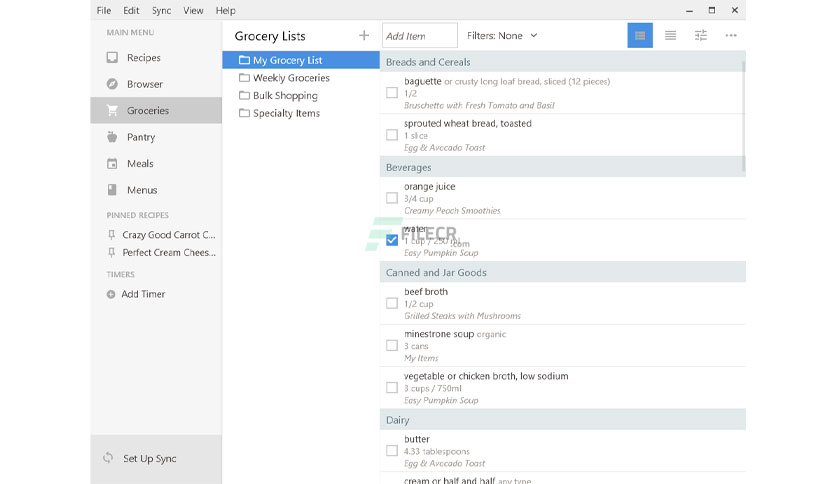Image resolution: width=836 pixels, height=484 pixels.
Task: Open the Filters: None dropdown
Action: click(x=502, y=36)
